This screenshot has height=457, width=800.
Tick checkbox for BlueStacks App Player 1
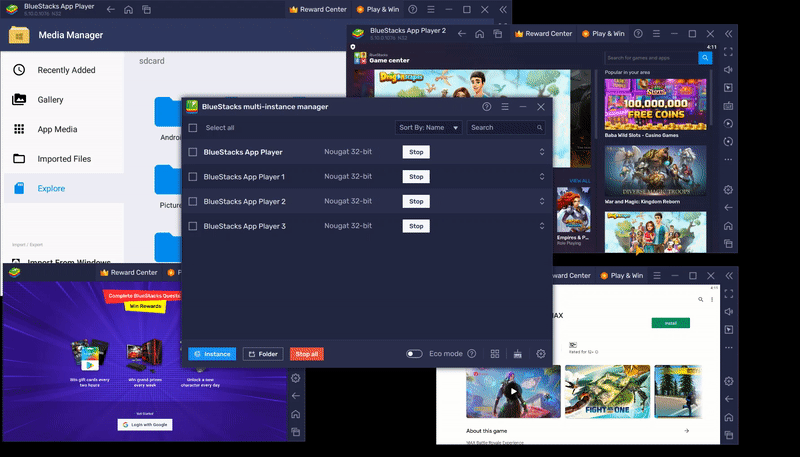click(x=193, y=176)
